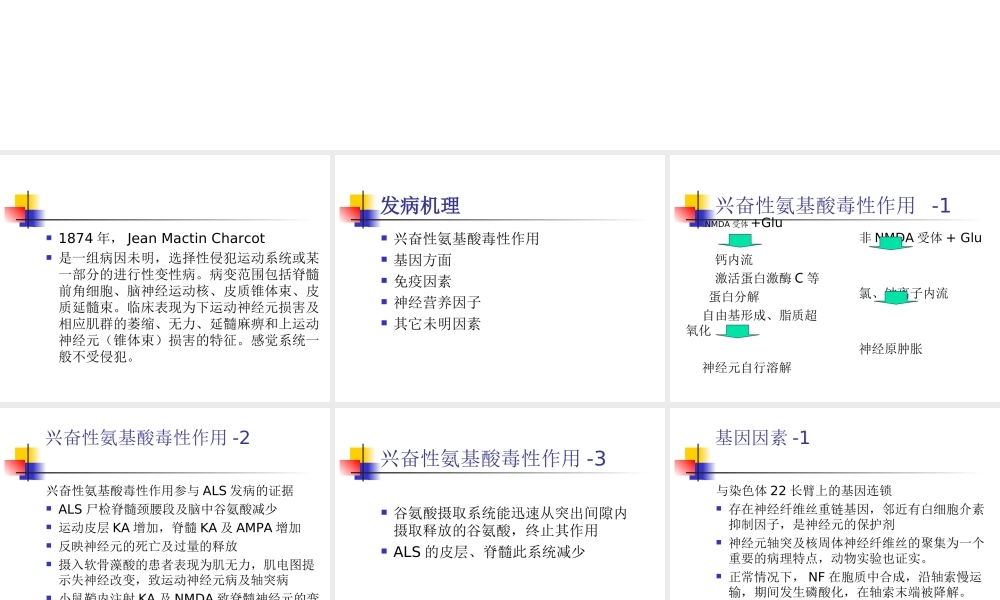1000x600 pixels.
Task: Click the corner ornament icon on the first slide
Action: [x=27, y=207]
